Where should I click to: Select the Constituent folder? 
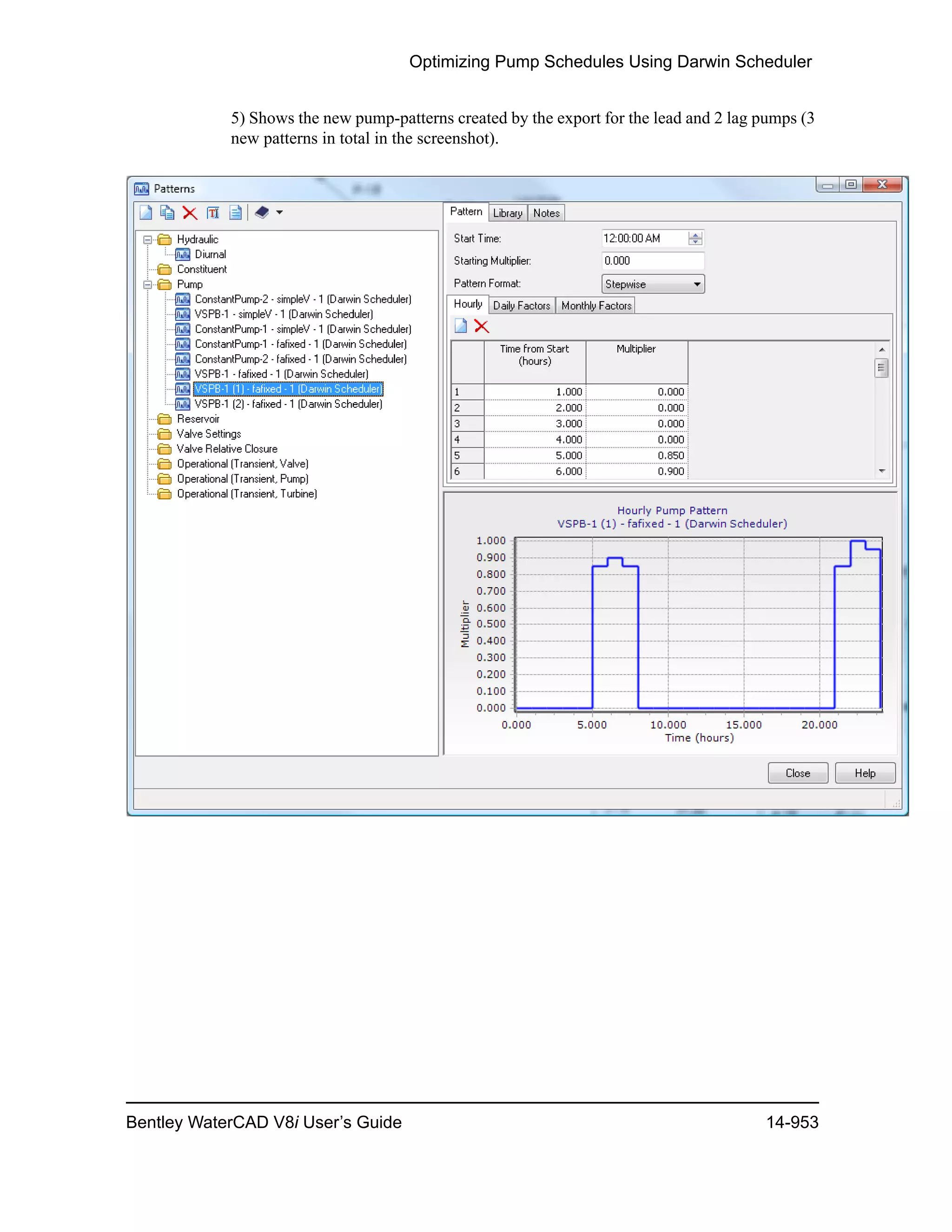pyautogui.click(x=202, y=270)
